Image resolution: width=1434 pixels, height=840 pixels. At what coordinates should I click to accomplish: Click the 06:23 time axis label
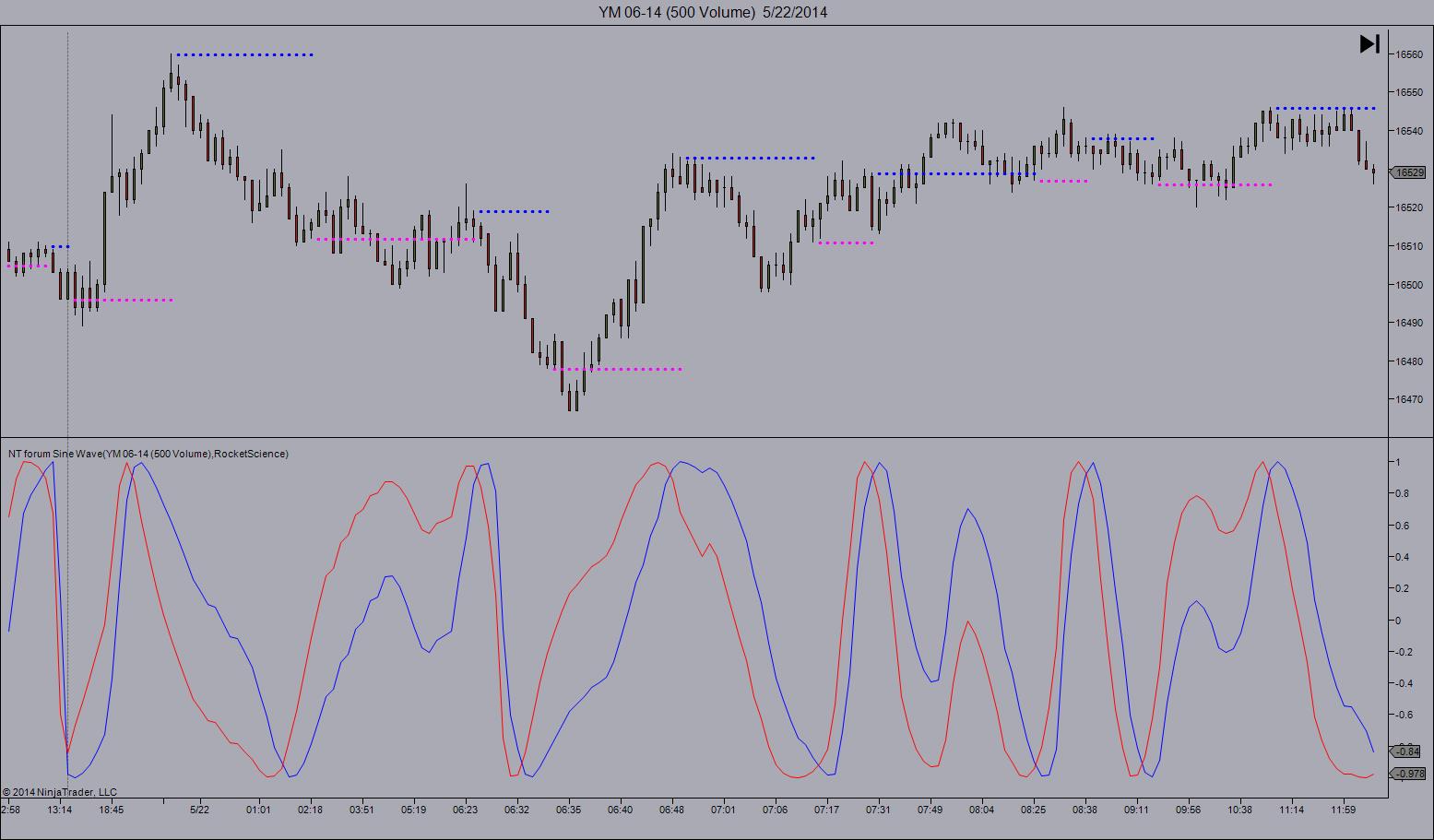coord(465,810)
